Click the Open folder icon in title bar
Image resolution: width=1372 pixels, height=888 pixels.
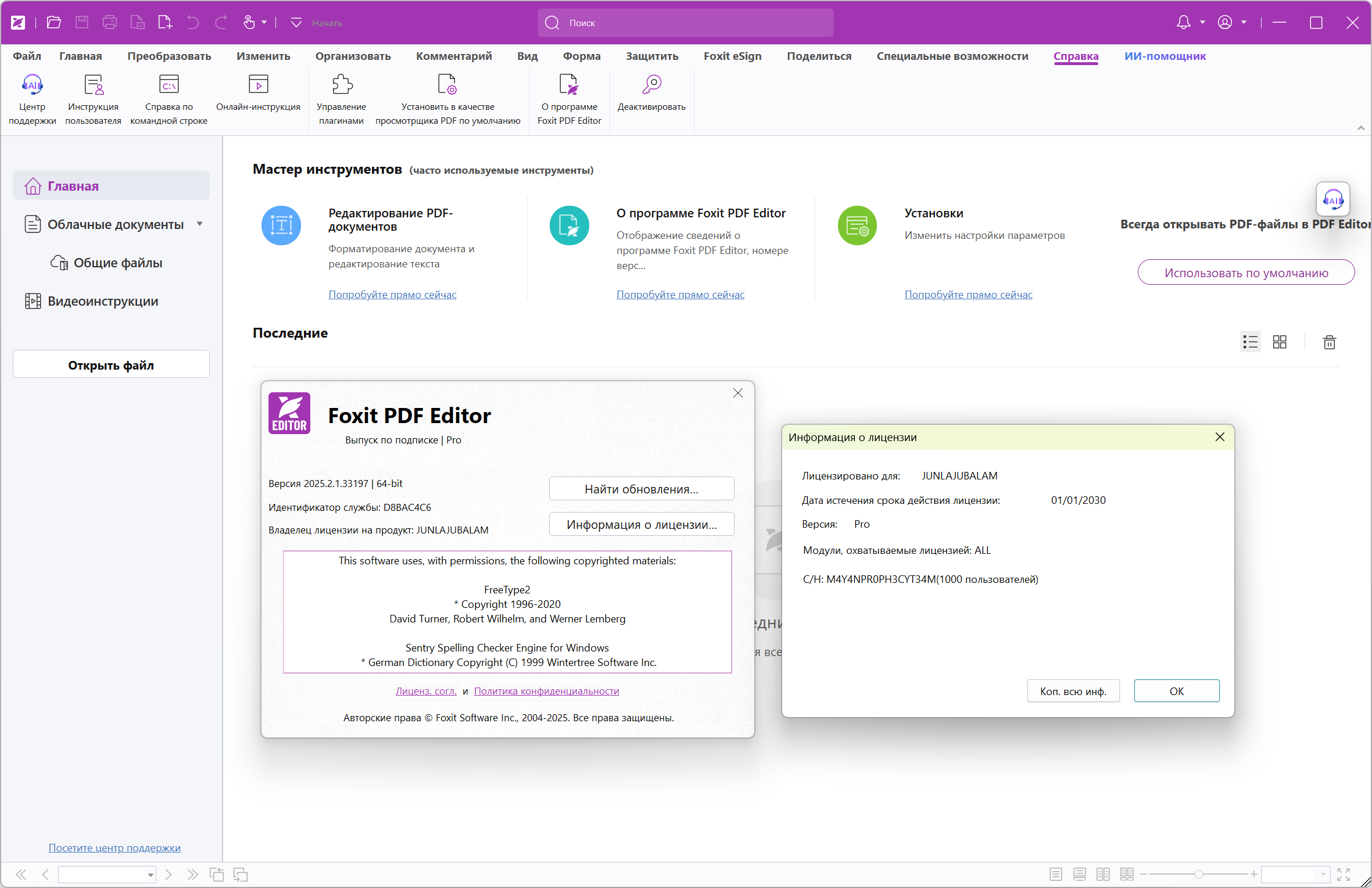pos(54,23)
